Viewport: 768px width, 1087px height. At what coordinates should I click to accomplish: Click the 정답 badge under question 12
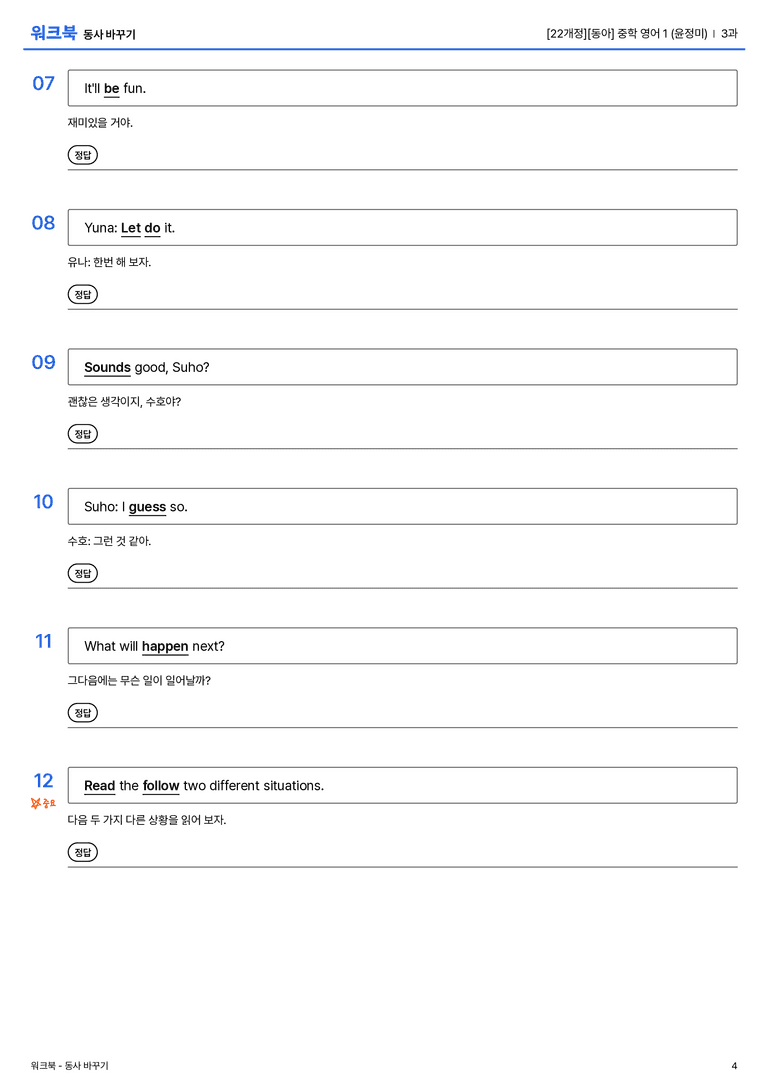click(82, 852)
